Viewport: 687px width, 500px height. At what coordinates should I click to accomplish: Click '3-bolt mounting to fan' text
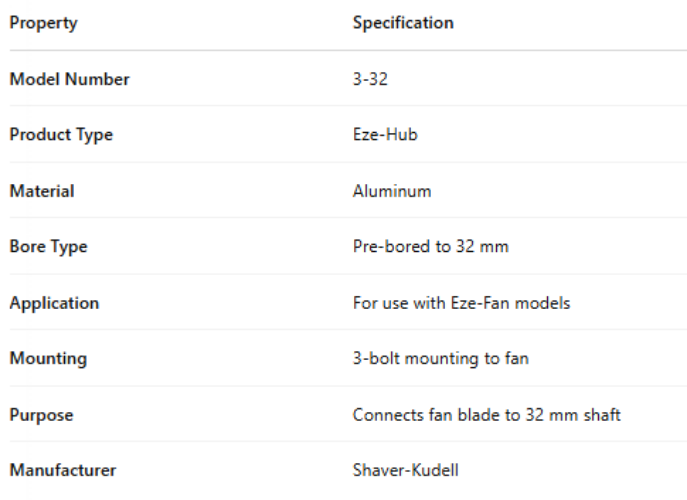pyautogui.click(x=440, y=358)
